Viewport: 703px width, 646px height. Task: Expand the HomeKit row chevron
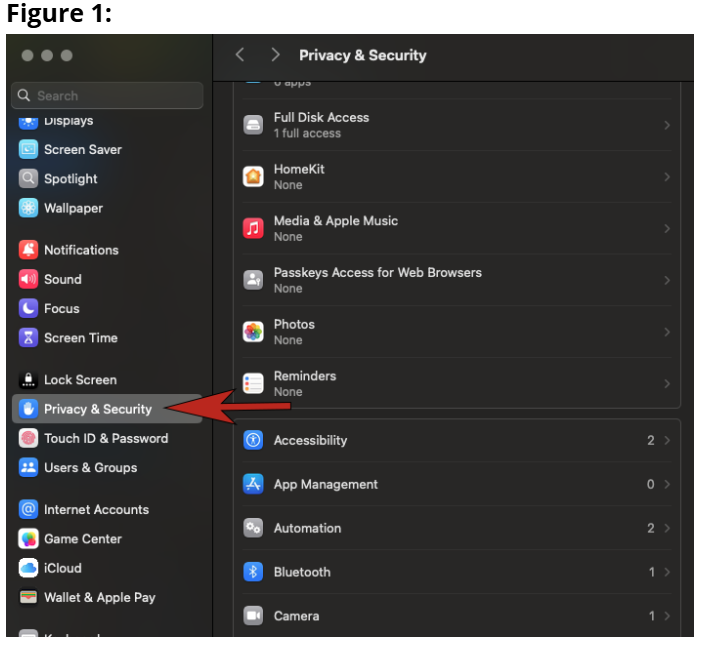(666, 177)
